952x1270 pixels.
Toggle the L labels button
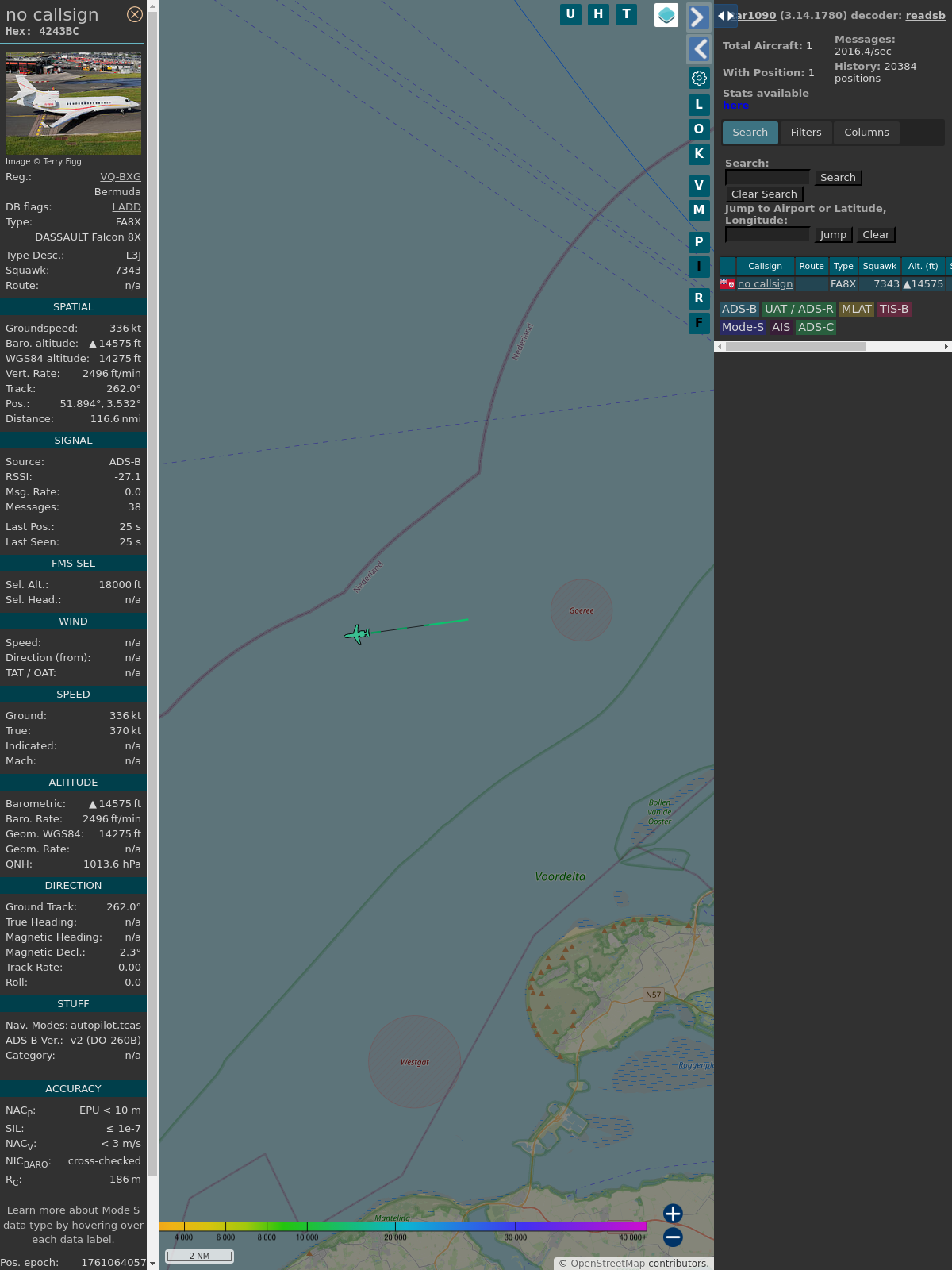699,105
